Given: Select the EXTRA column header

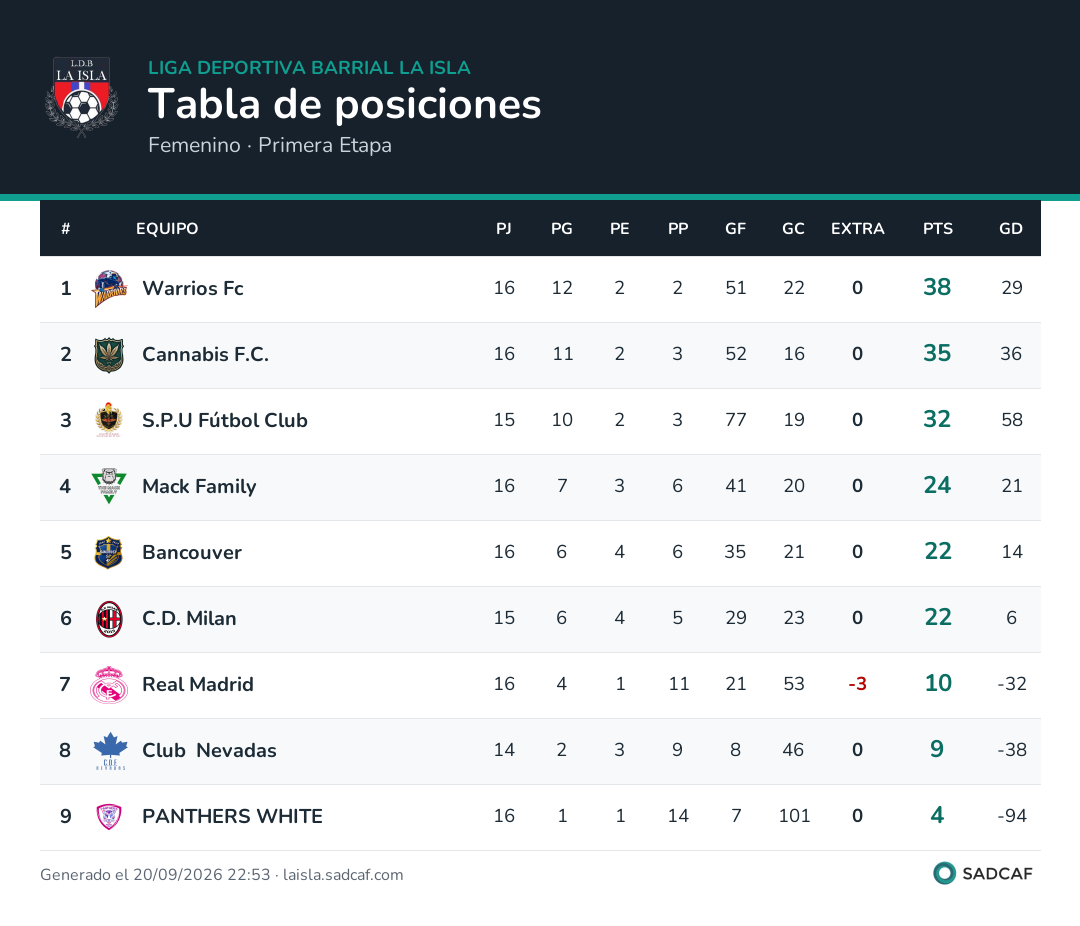Looking at the screenshot, I should tap(857, 229).
